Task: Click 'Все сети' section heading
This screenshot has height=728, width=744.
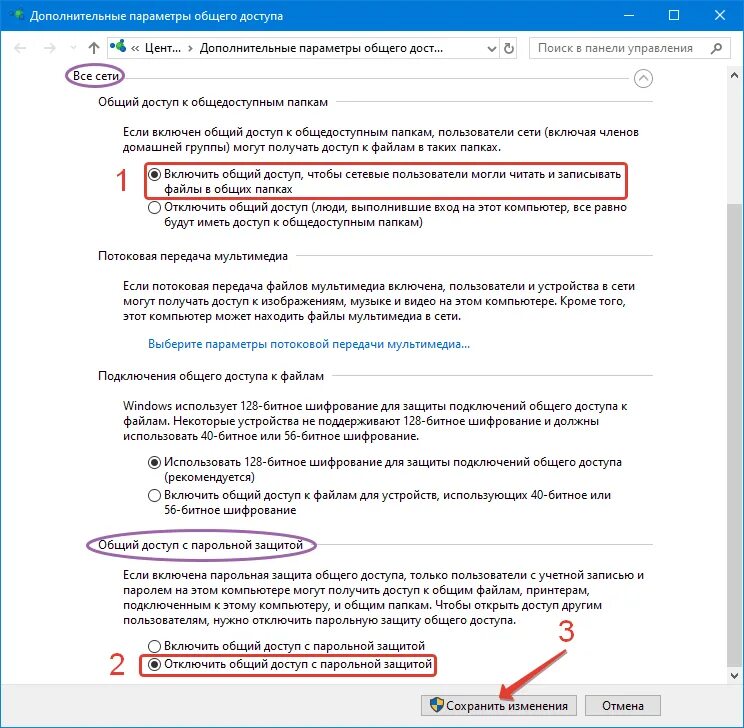Action: click(x=95, y=76)
